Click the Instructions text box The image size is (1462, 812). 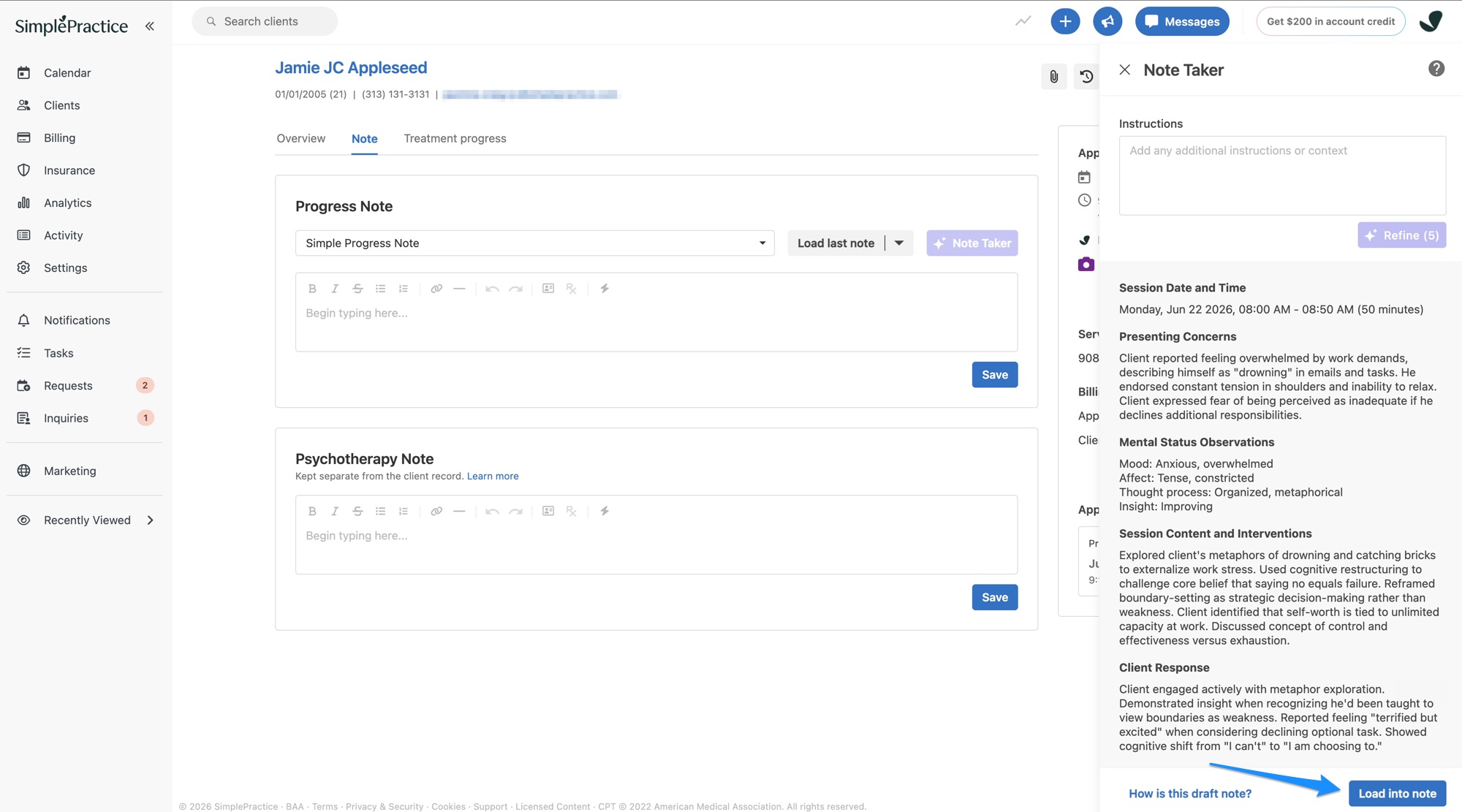(x=1282, y=175)
